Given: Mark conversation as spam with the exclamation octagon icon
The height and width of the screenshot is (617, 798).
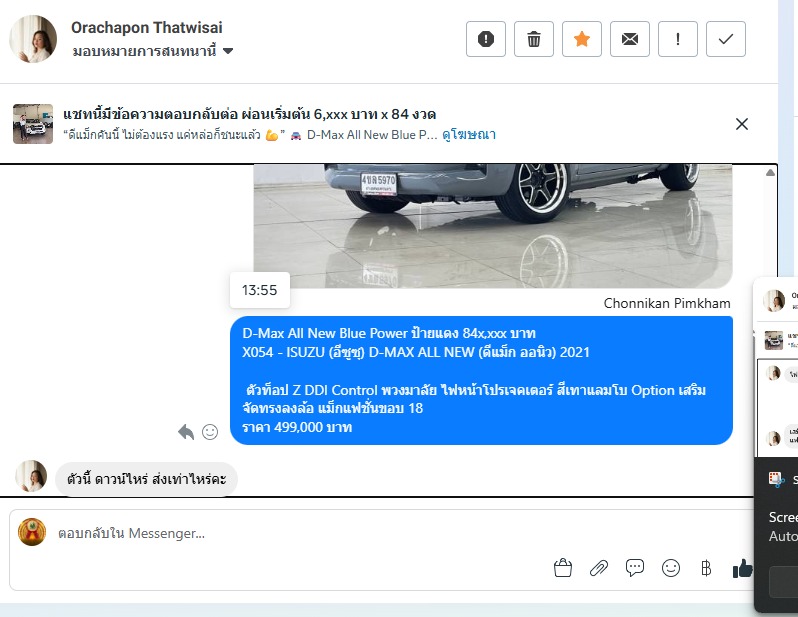Looking at the screenshot, I should click(x=486, y=39).
